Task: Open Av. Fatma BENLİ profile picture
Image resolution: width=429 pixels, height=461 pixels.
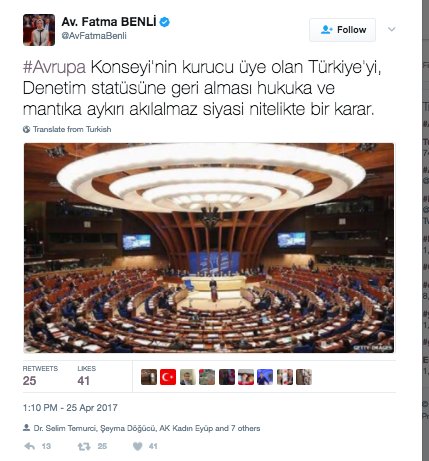Action: tap(39, 30)
